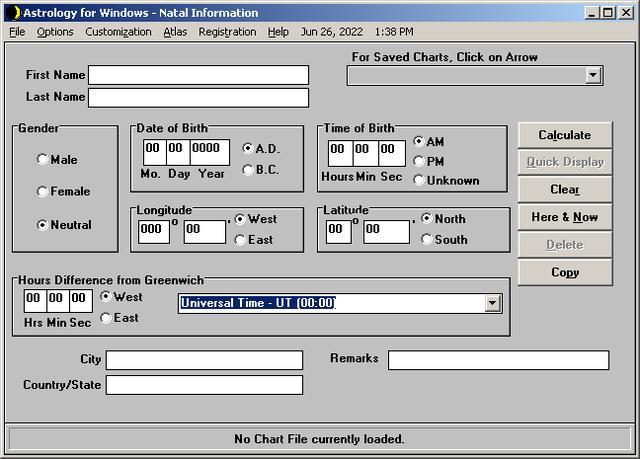Open the Help menu
Image resolution: width=640 pixels, height=459 pixels.
coord(278,32)
